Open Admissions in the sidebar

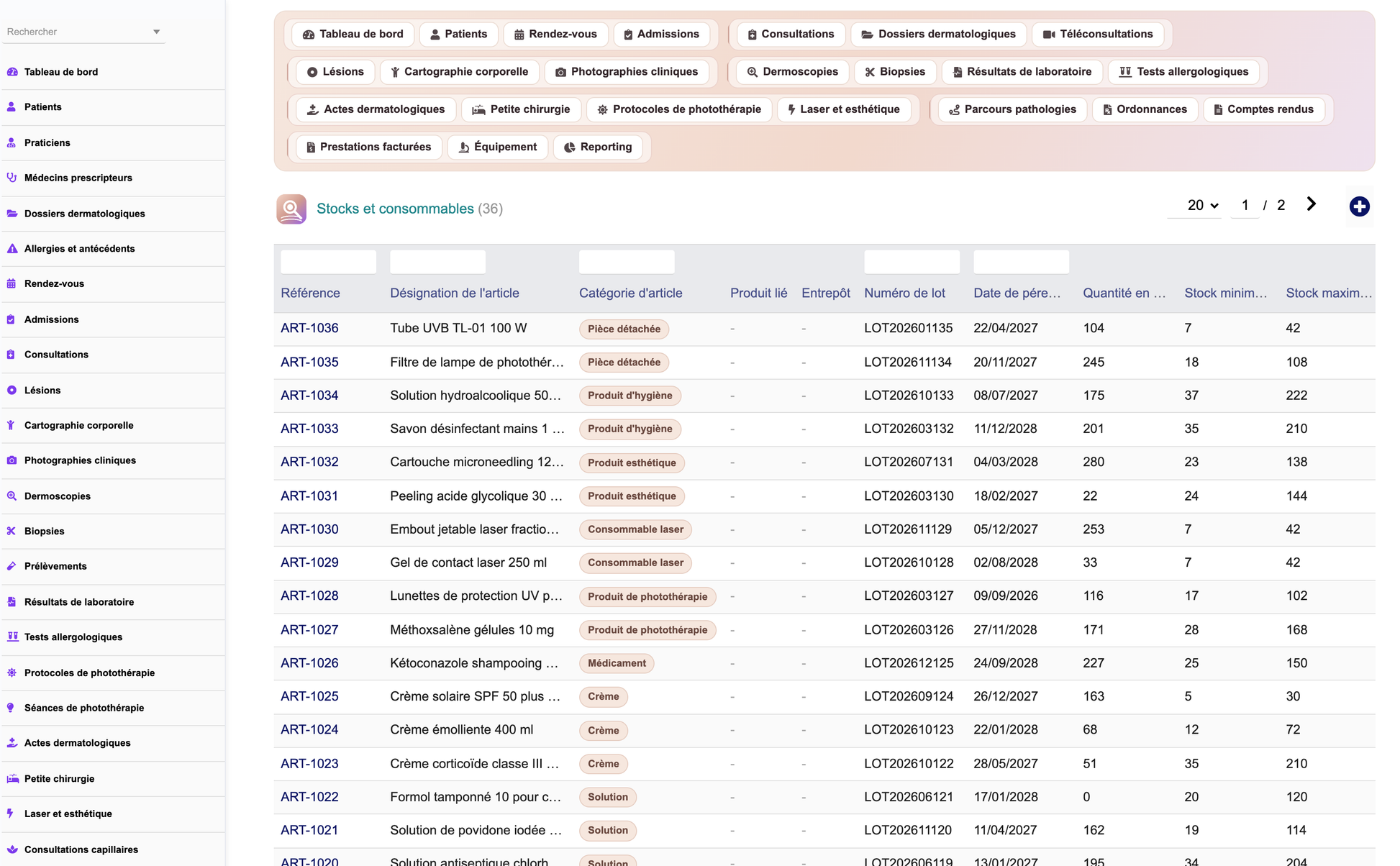[x=113, y=319]
